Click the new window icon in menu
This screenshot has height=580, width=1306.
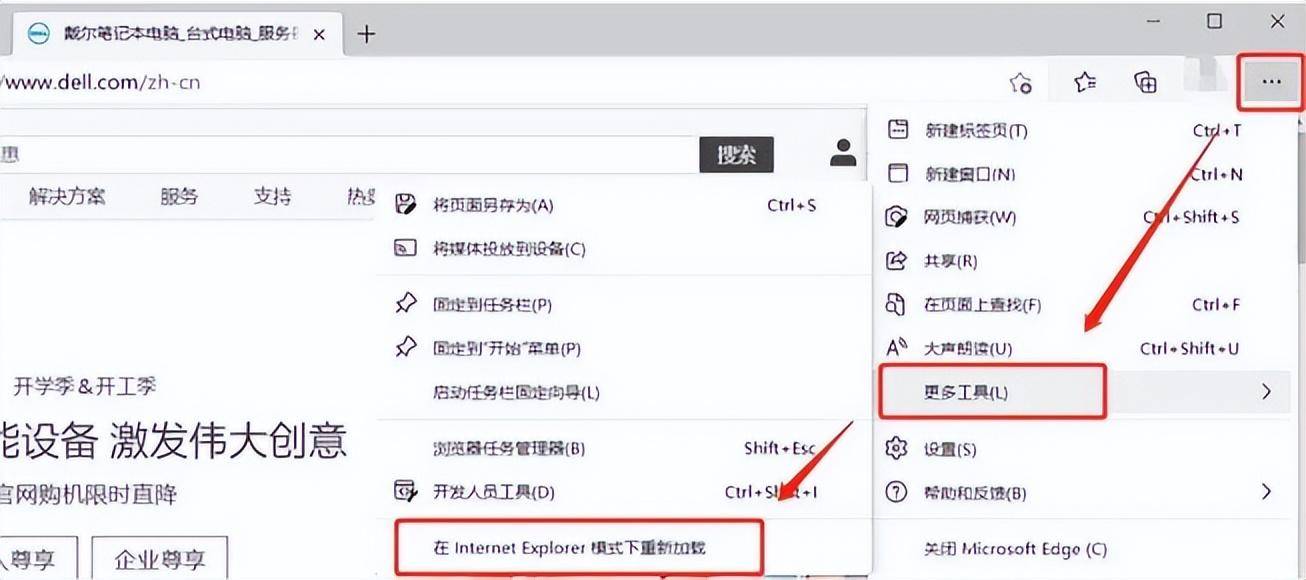pyautogui.click(x=898, y=173)
